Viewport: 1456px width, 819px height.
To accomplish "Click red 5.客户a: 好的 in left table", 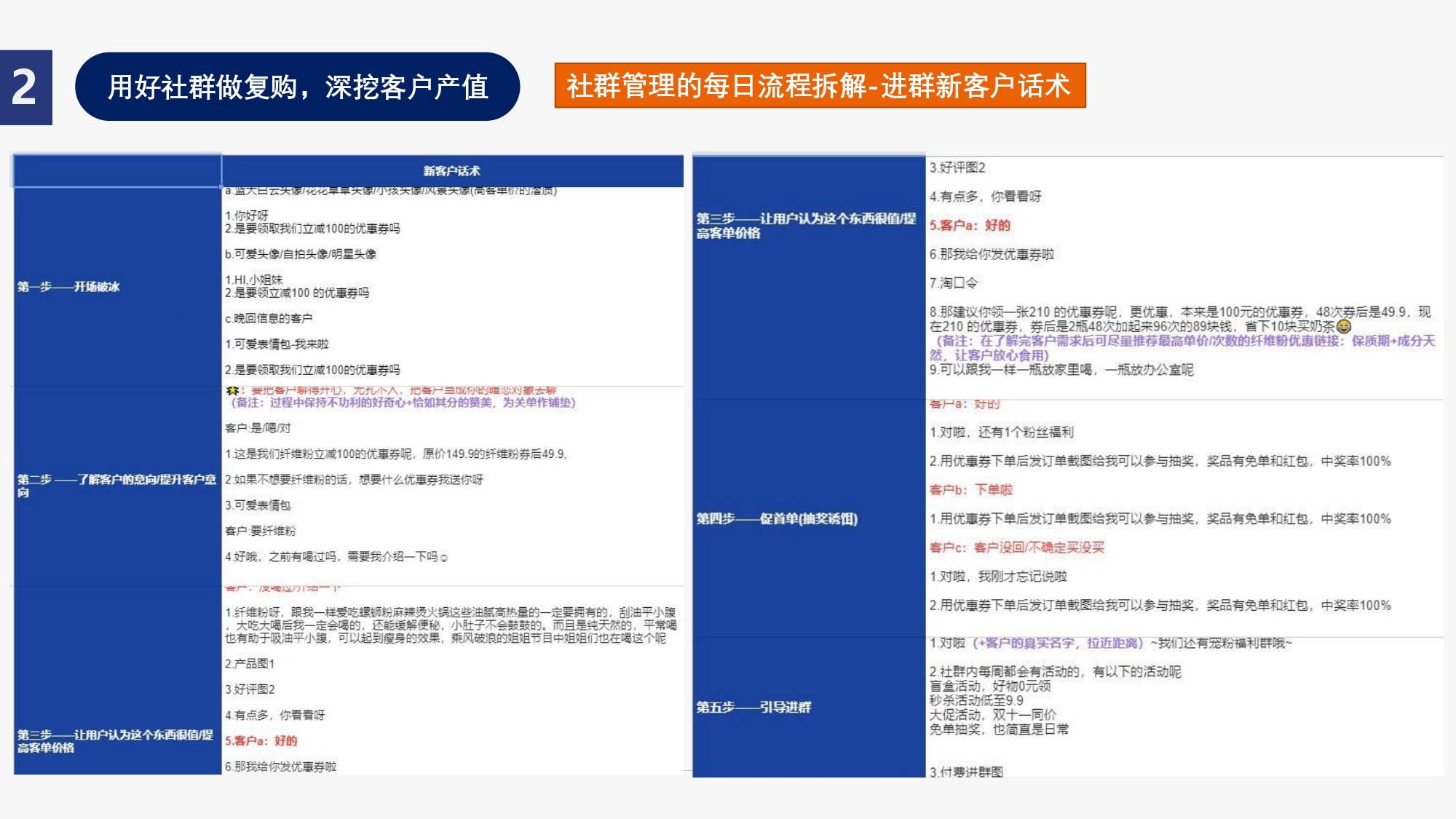I will point(261,741).
